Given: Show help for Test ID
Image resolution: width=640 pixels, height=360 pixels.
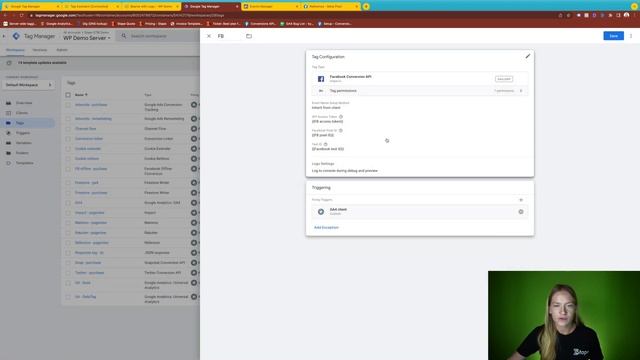Looking at the screenshot, I should point(325,144).
